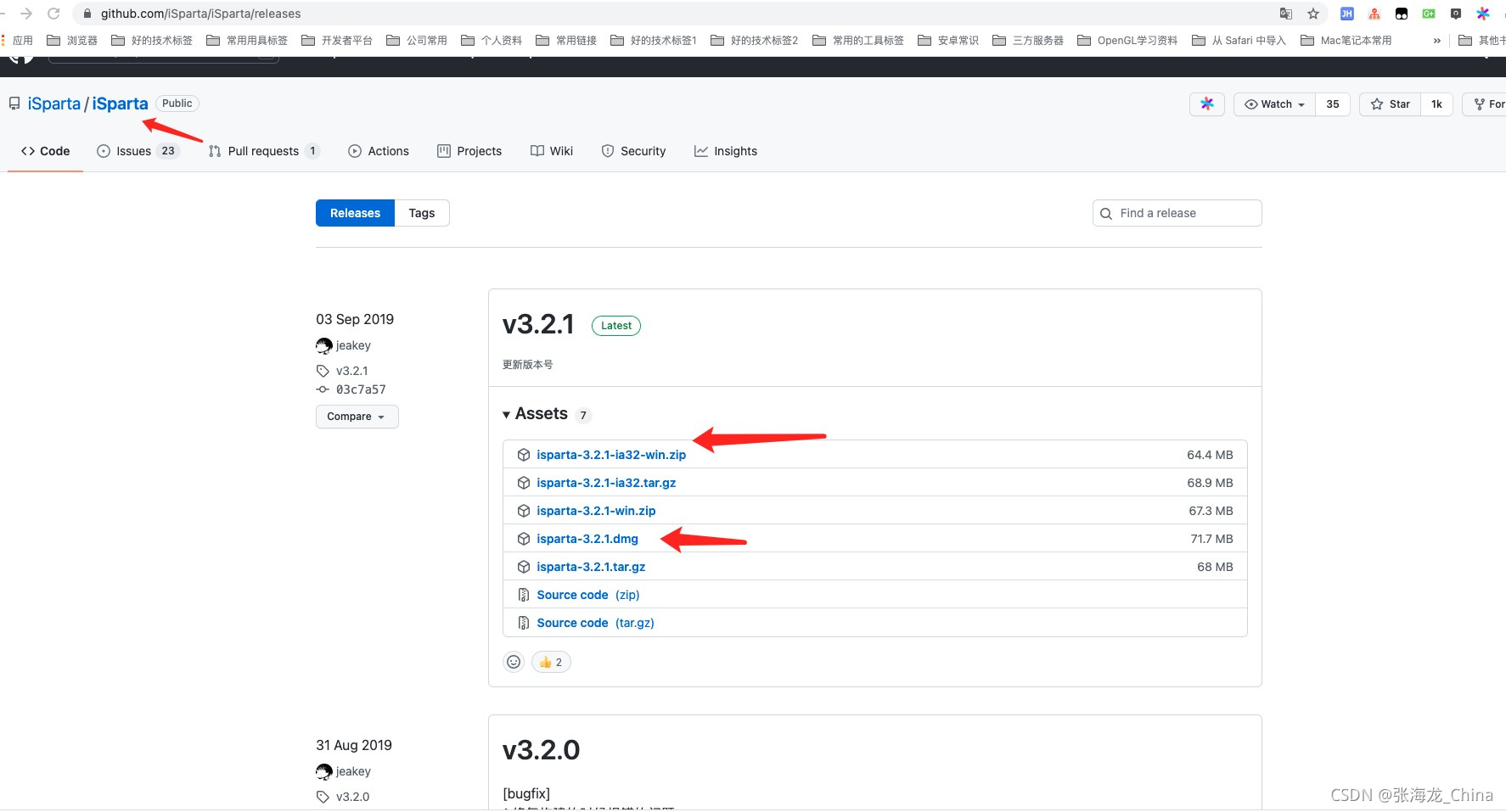Click the JH browser extension icon
1506x812 pixels.
[1347, 14]
